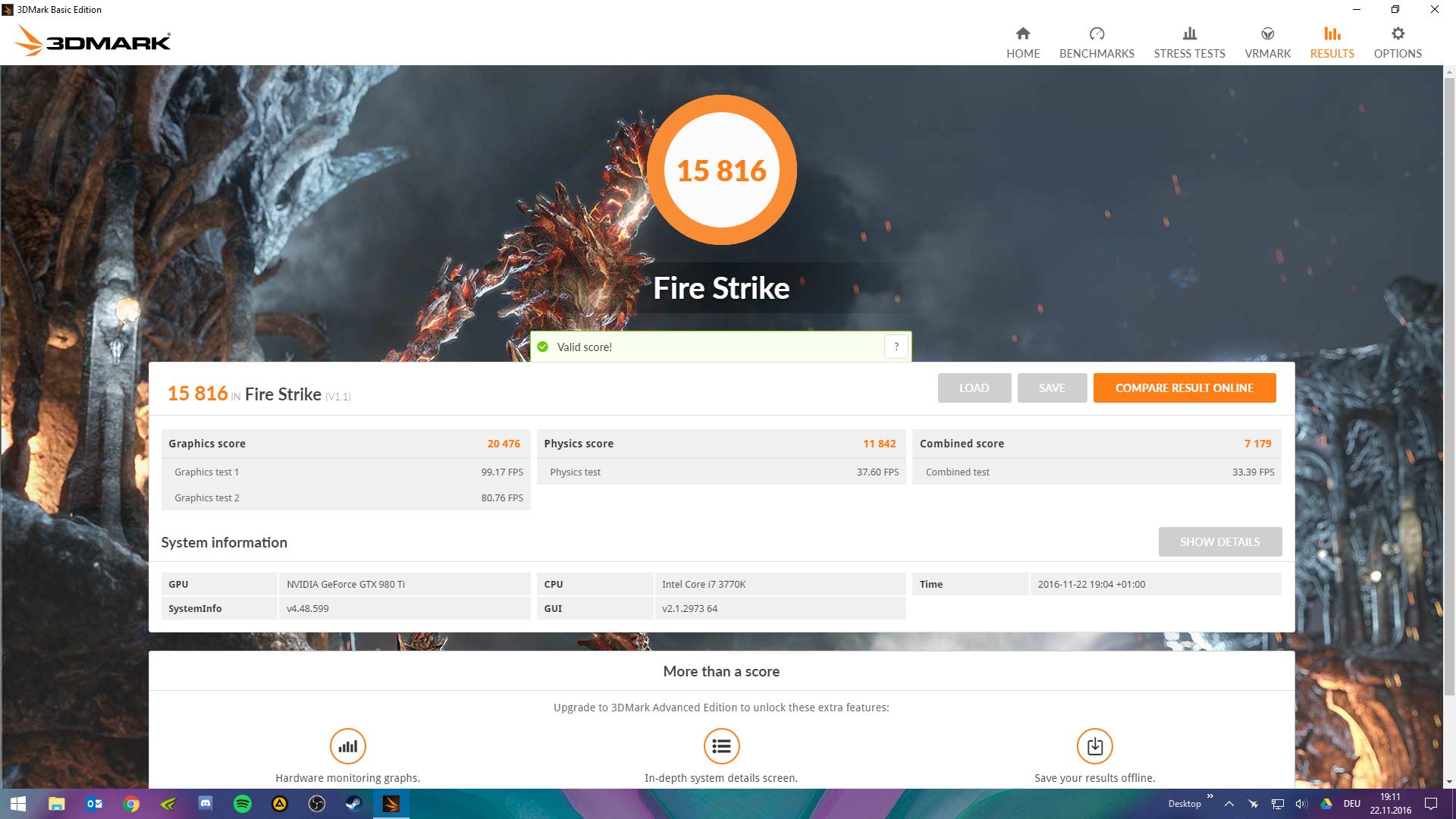1456x819 pixels.
Task: Click the Graphics test 1 row
Action: click(x=346, y=472)
